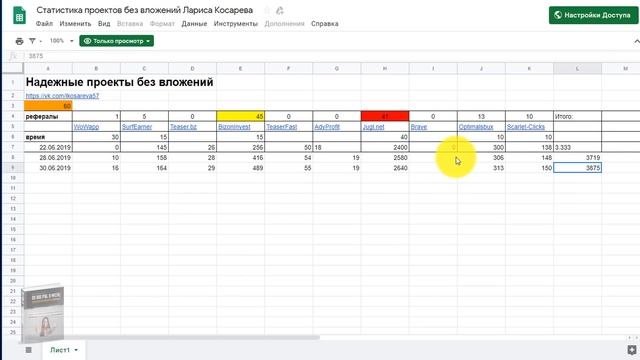This screenshot has width=640, height=360.
Task: Open the vk.com link in row 2
Action: 62,96
